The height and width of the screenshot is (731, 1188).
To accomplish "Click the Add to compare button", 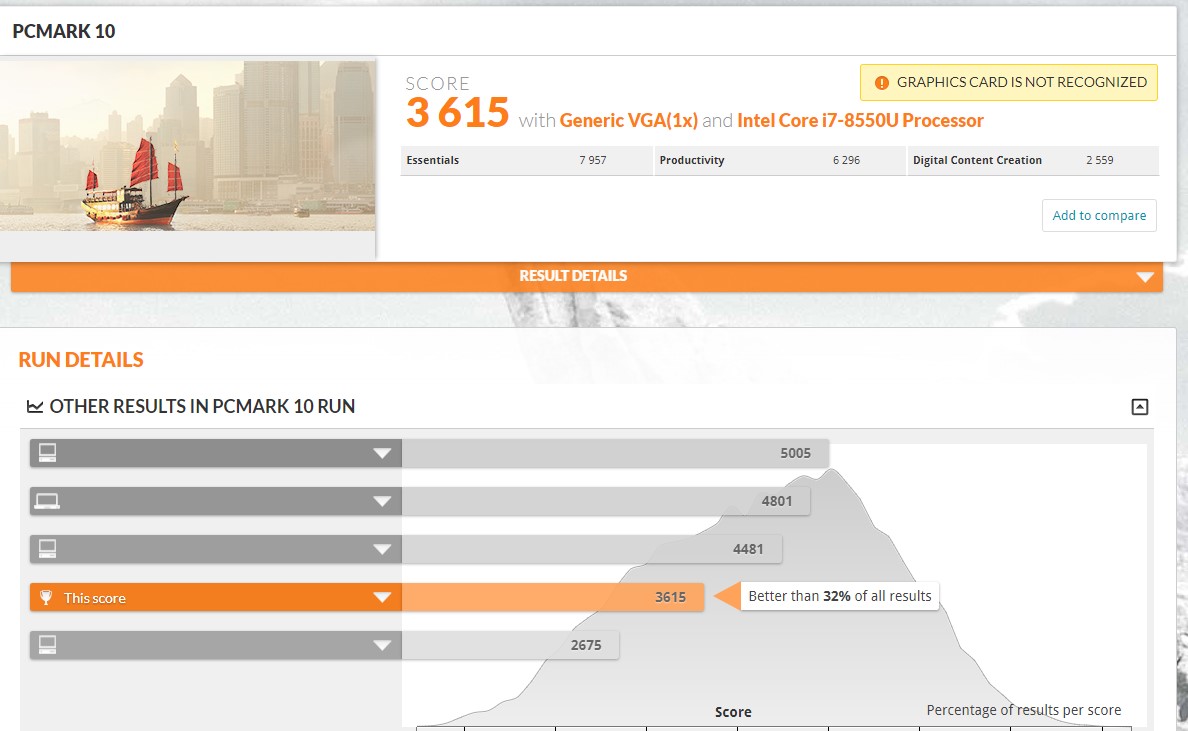I will pyautogui.click(x=1099, y=215).
